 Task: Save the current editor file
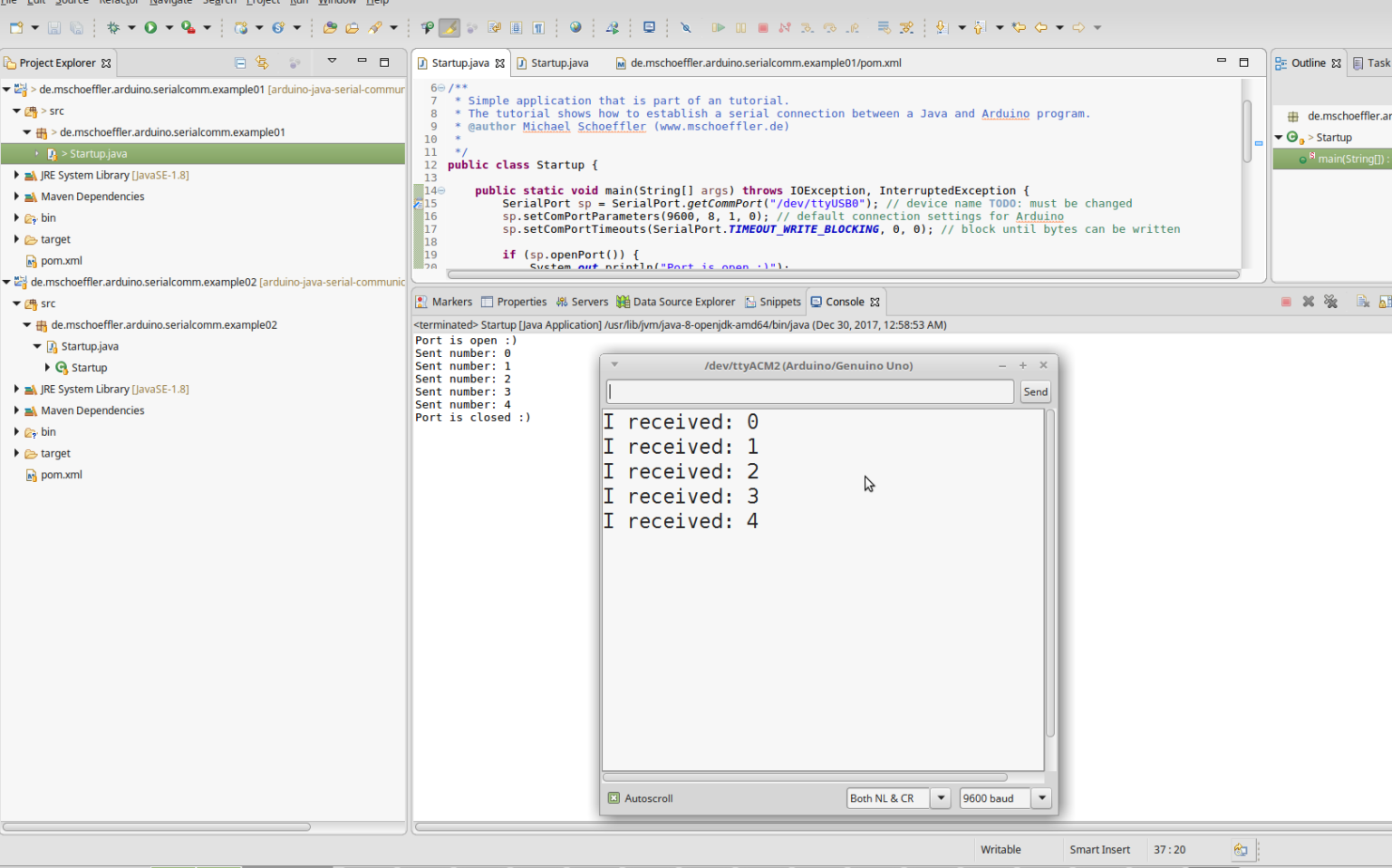coord(54,27)
